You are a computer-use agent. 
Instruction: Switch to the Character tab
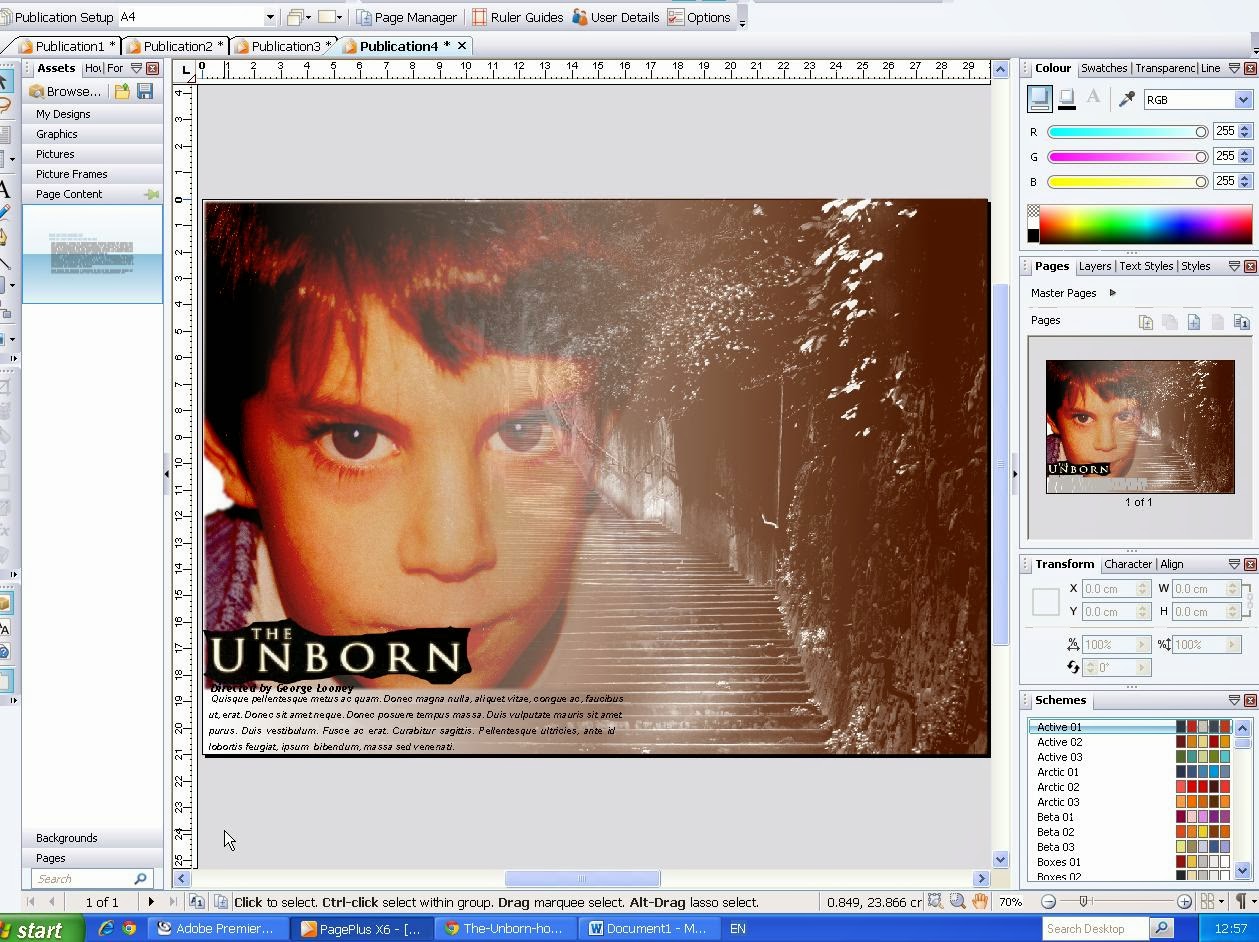pyautogui.click(x=1127, y=564)
